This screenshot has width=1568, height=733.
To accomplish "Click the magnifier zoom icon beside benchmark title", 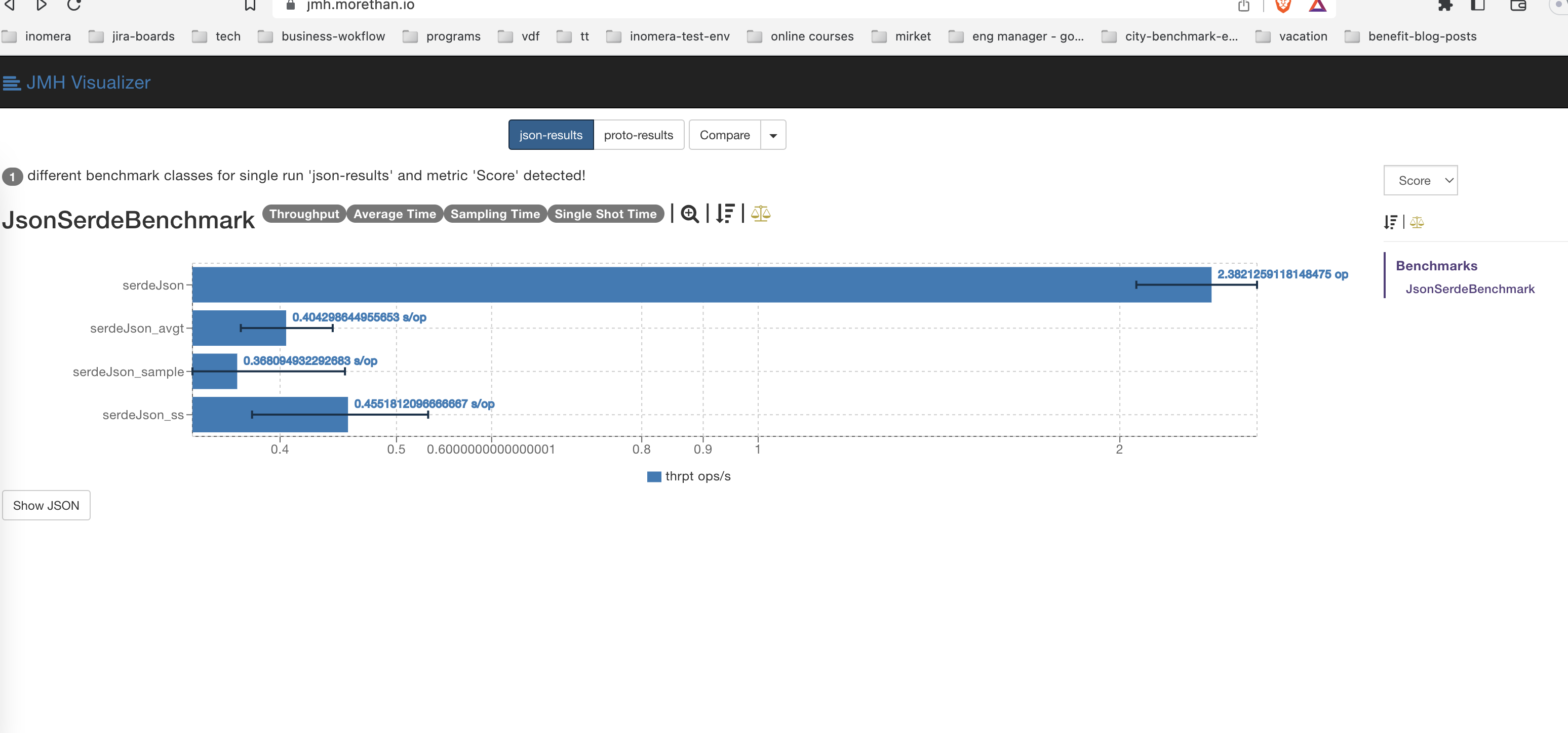I will tap(689, 214).
